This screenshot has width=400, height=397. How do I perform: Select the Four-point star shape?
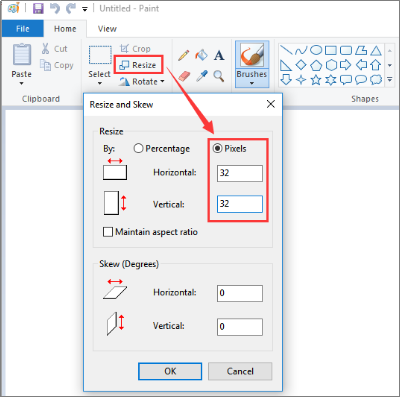[301, 80]
